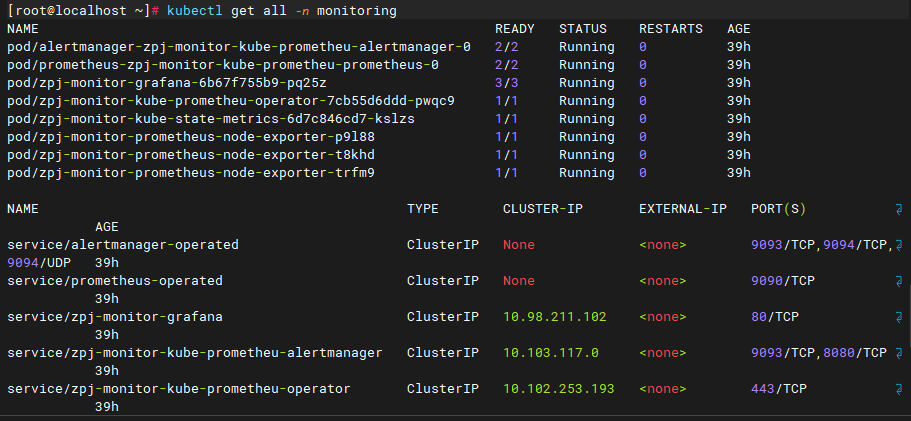Viewport: 911px width, 421px height.
Task: Click the RESTARTS column header
Action: tap(670, 29)
